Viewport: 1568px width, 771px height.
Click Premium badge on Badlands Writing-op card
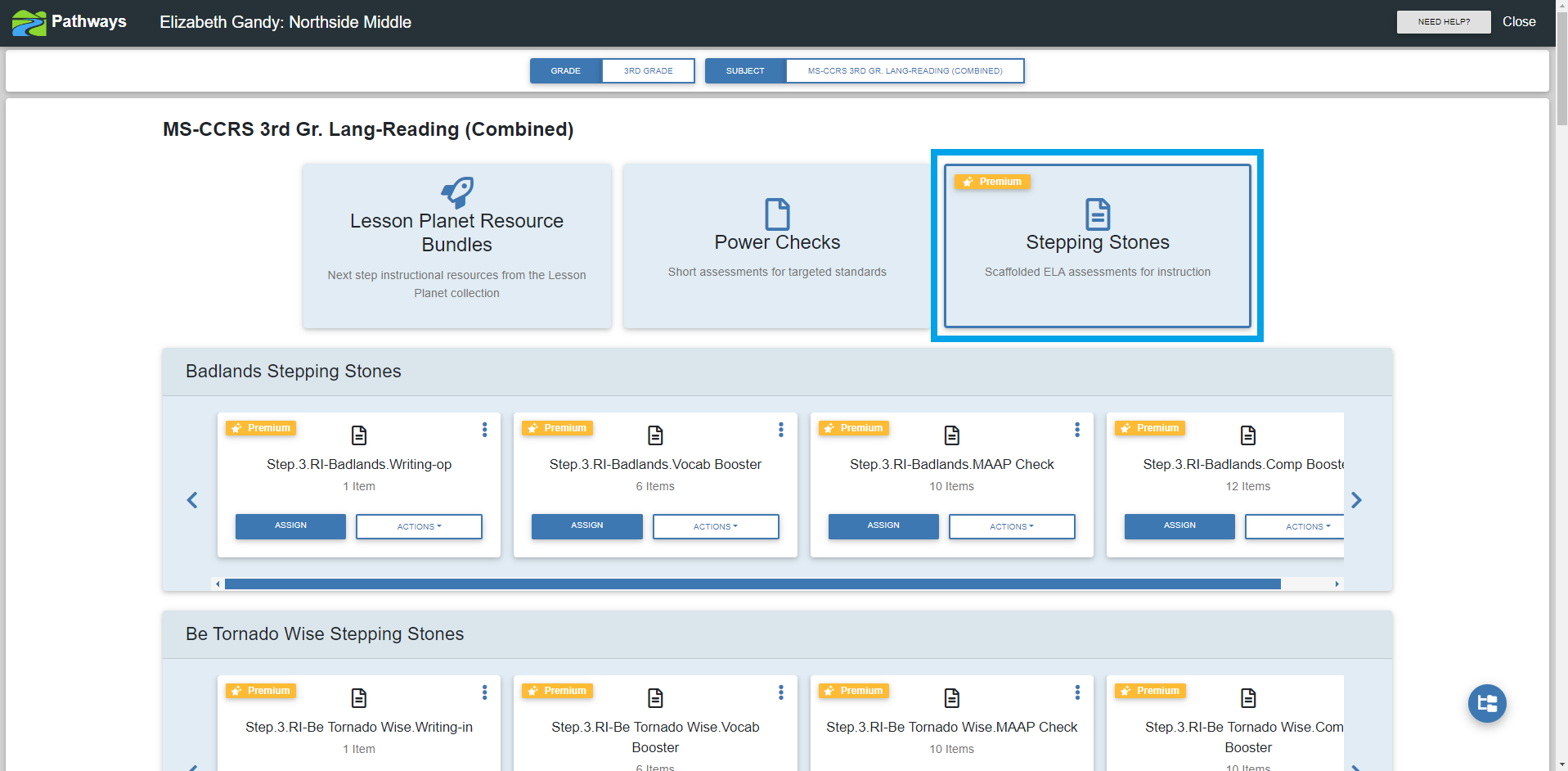pos(261,428)
